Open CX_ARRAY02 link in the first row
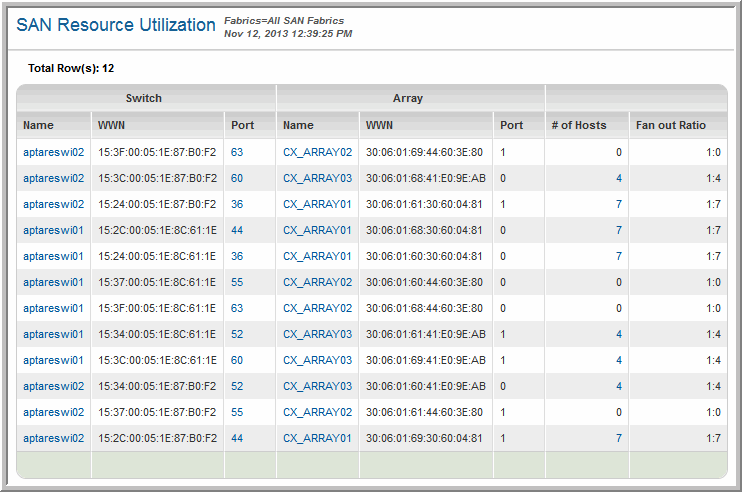742x492 pixels. (317, 152)
